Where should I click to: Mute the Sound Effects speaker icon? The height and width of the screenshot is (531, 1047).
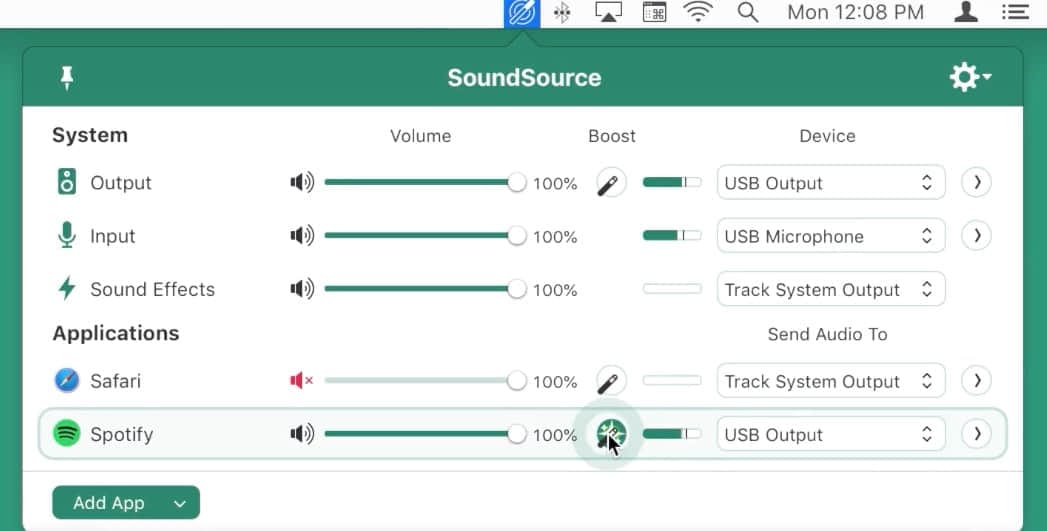[302, 289]
